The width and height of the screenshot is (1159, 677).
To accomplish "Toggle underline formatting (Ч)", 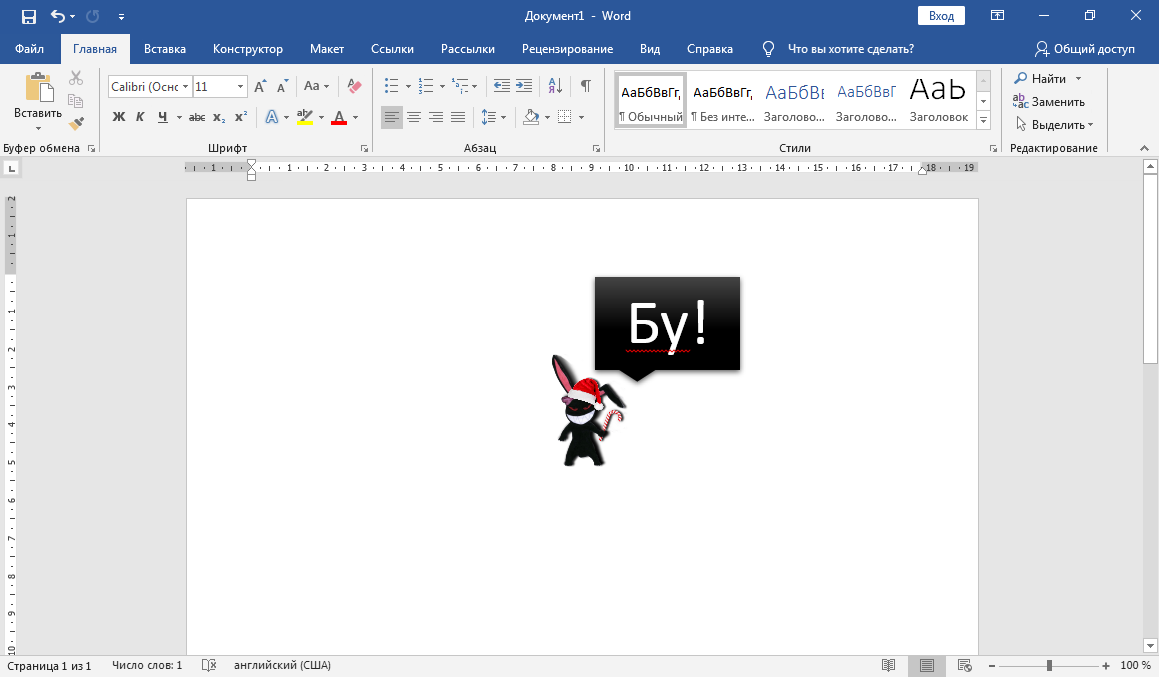I will (x=163, y=117).
